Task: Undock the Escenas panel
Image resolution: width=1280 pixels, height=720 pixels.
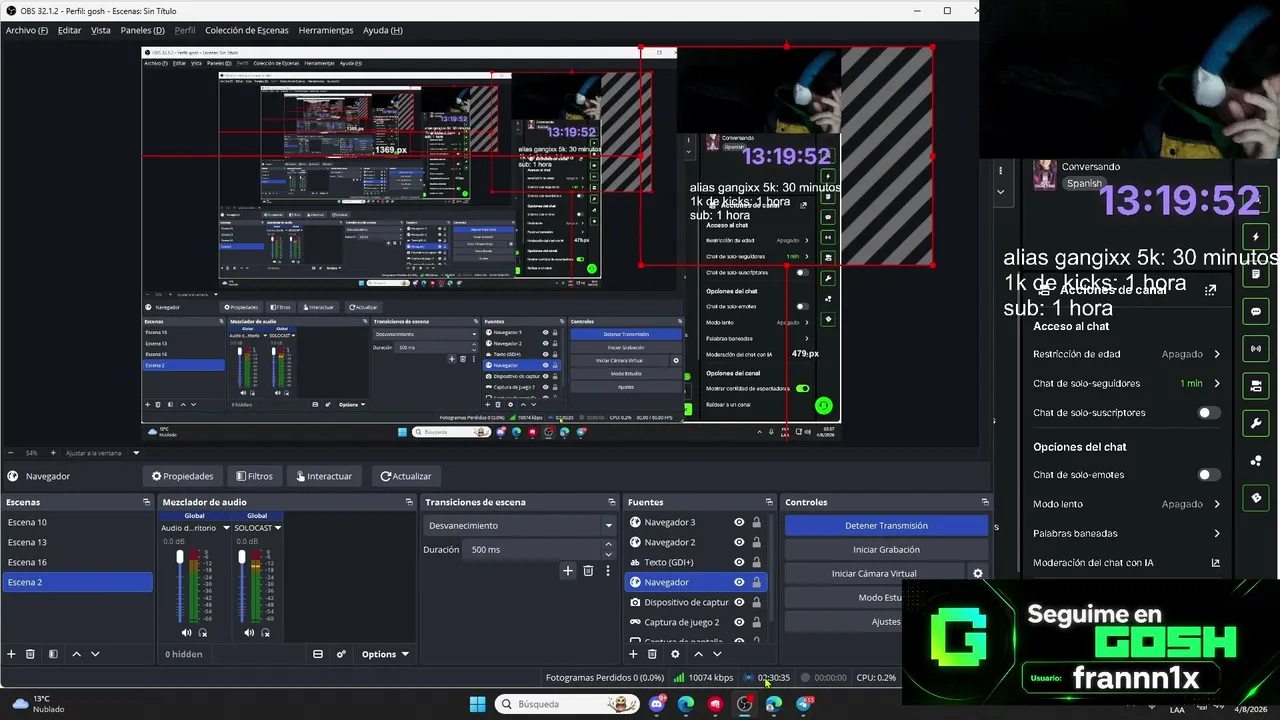Action: (146, 502)
